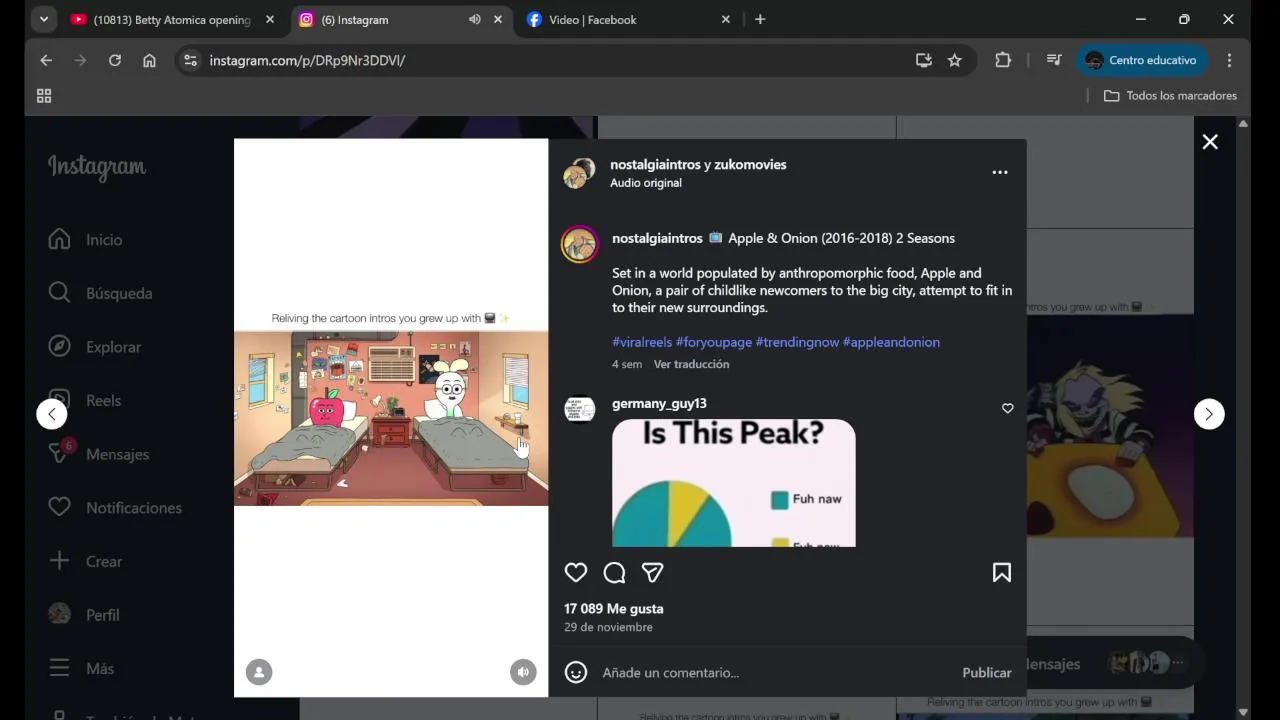Open a new browser tab
The height and width of the screenshot is (720, 1280).
coord(760,19)
